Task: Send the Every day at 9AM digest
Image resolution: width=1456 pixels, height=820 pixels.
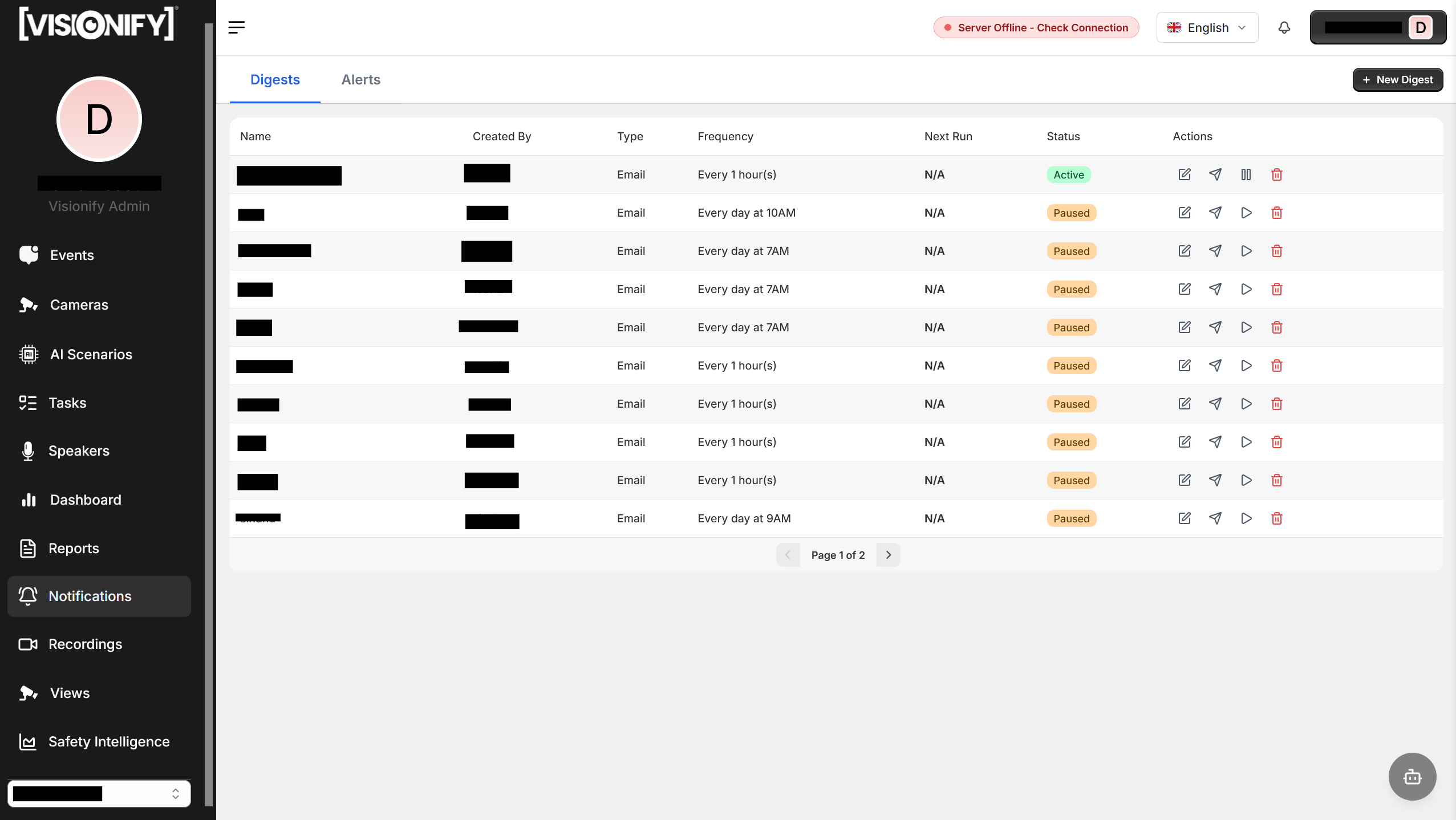Action: coord(1215,518)
